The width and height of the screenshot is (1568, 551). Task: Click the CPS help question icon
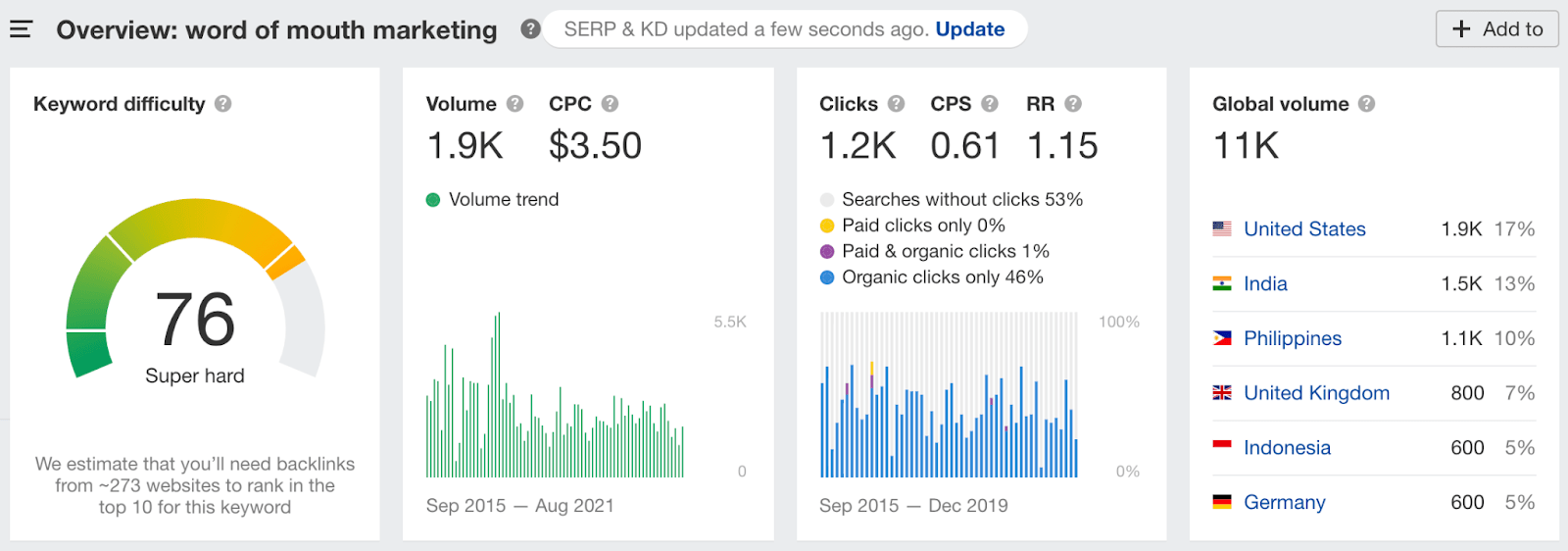[x=990, y=104]
